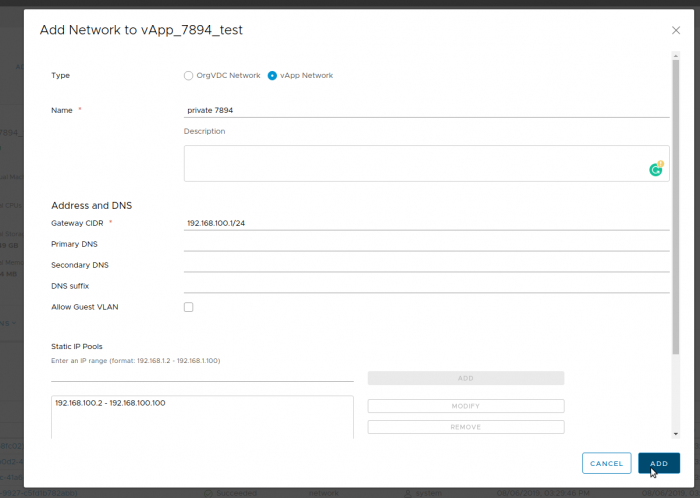Close the Add Network dialog

[x=676, y=30]
